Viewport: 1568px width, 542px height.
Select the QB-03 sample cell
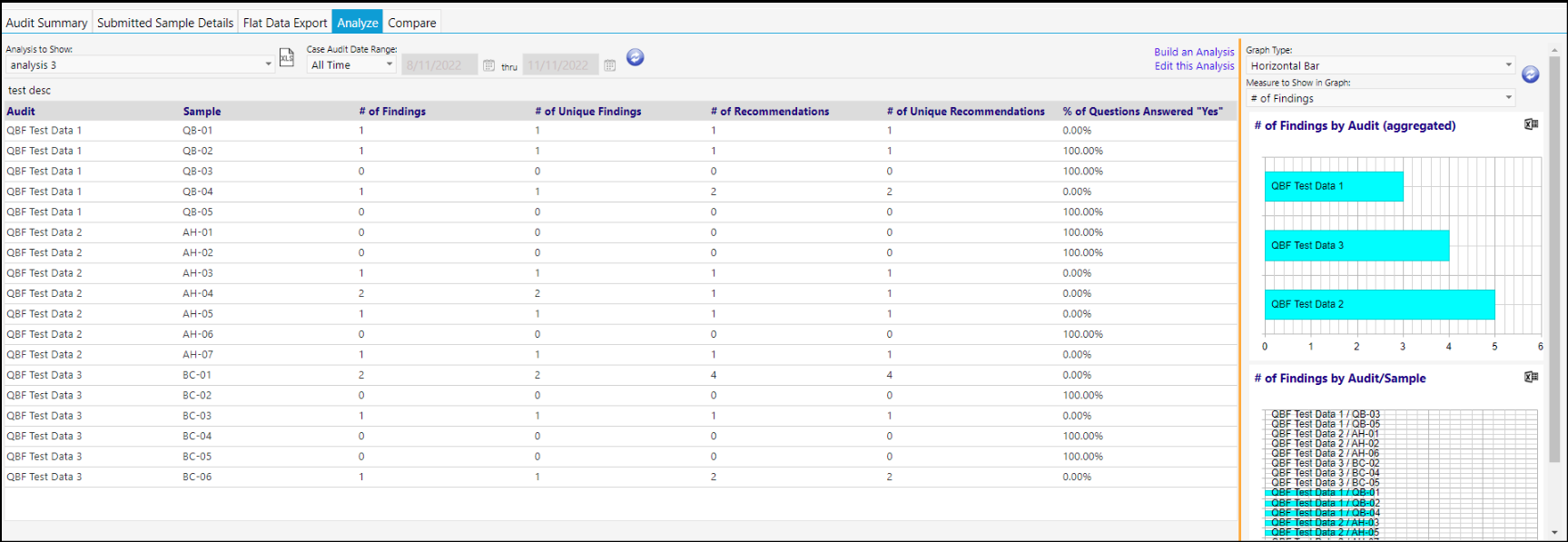click(198, 172)
